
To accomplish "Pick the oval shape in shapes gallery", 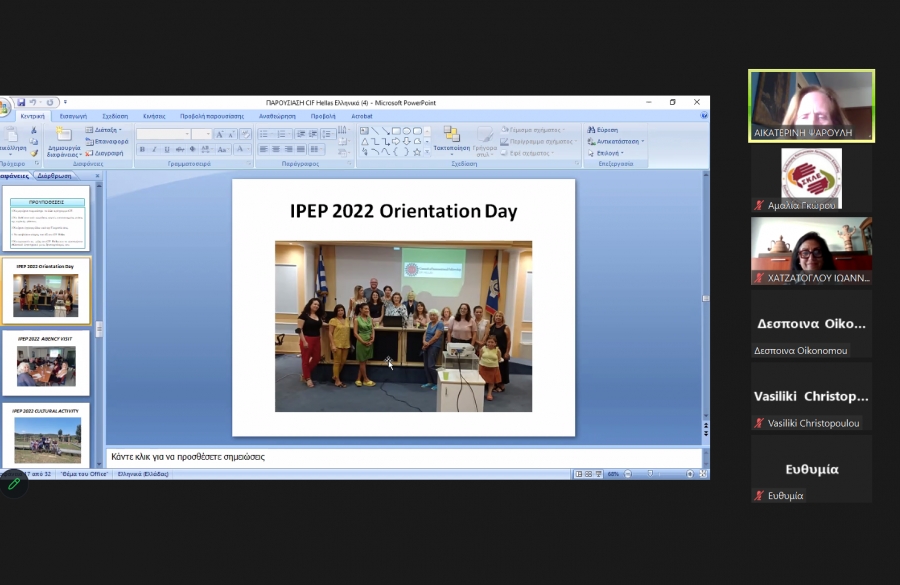I will tap(406, 131).
